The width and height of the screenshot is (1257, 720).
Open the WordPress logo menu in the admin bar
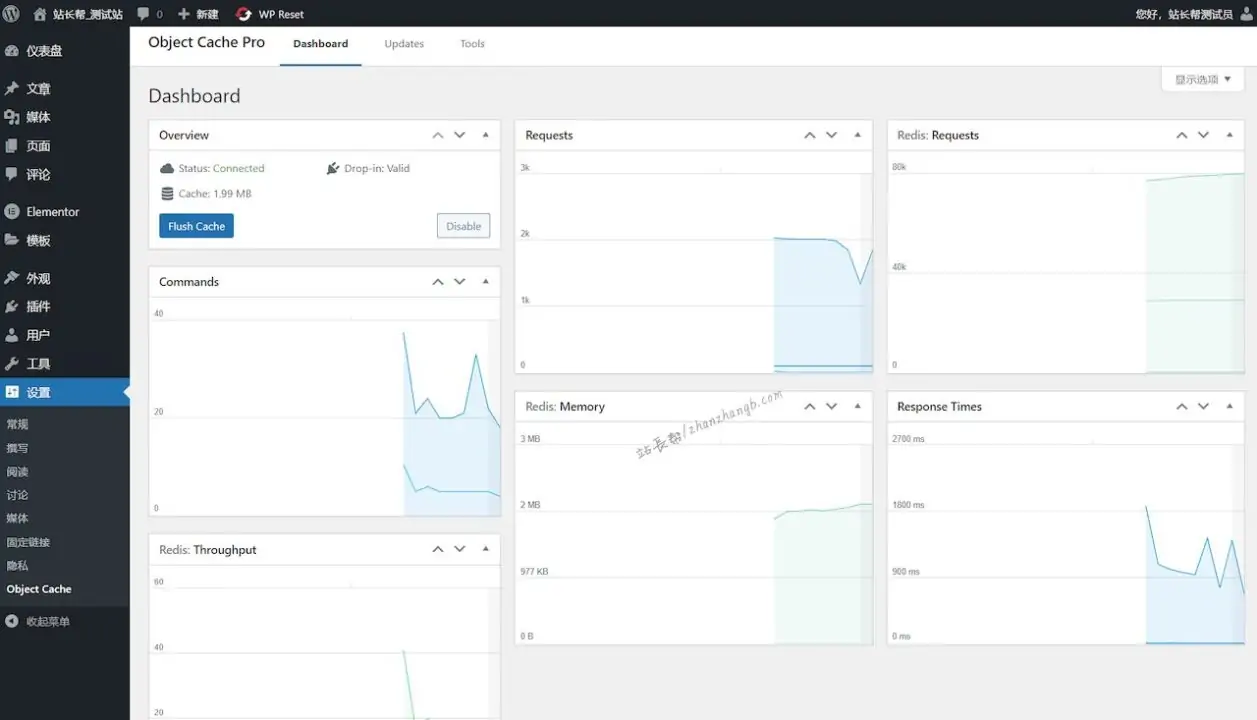point(11,13)
